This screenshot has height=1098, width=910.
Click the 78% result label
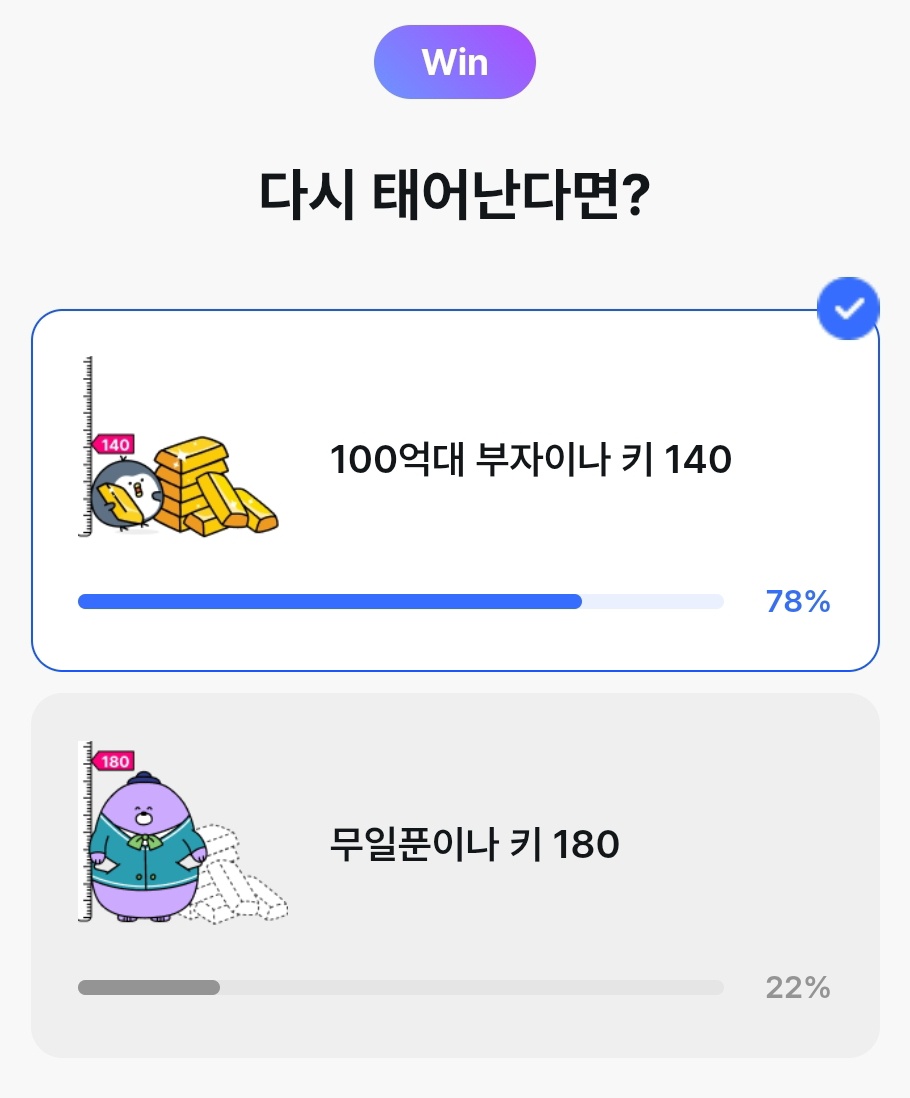(x=798, y=602)
